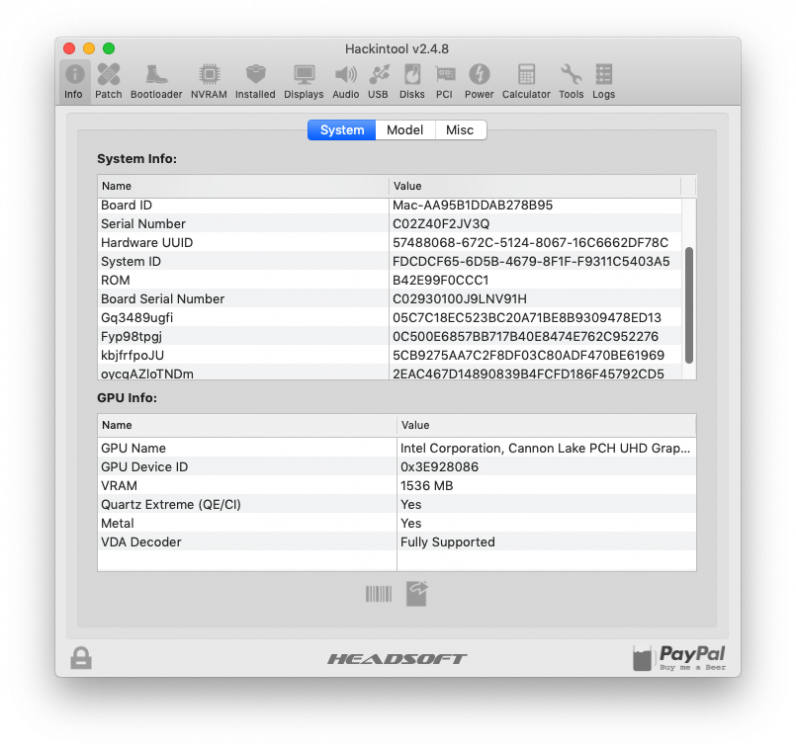796x750 pixels.
Task: Select the Serial Number row label
Action: point(143,224)
